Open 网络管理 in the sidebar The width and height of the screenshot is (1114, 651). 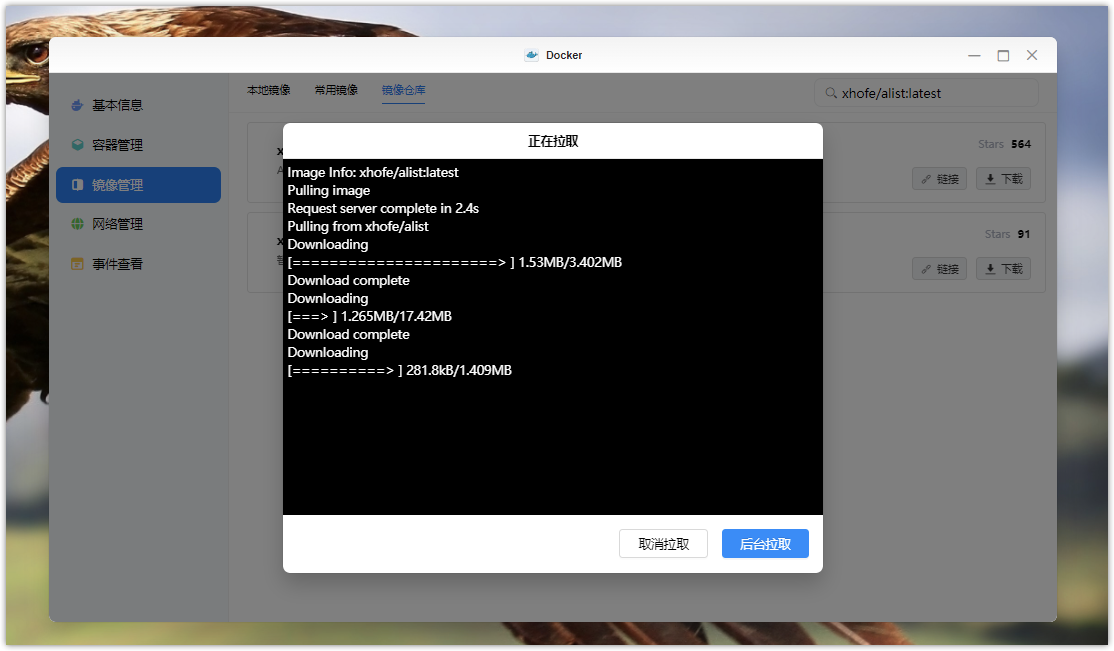tap(139, 224)
